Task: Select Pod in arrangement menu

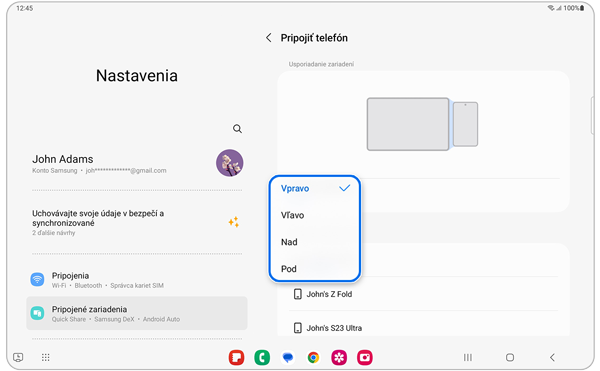Action: click(315, 269)
